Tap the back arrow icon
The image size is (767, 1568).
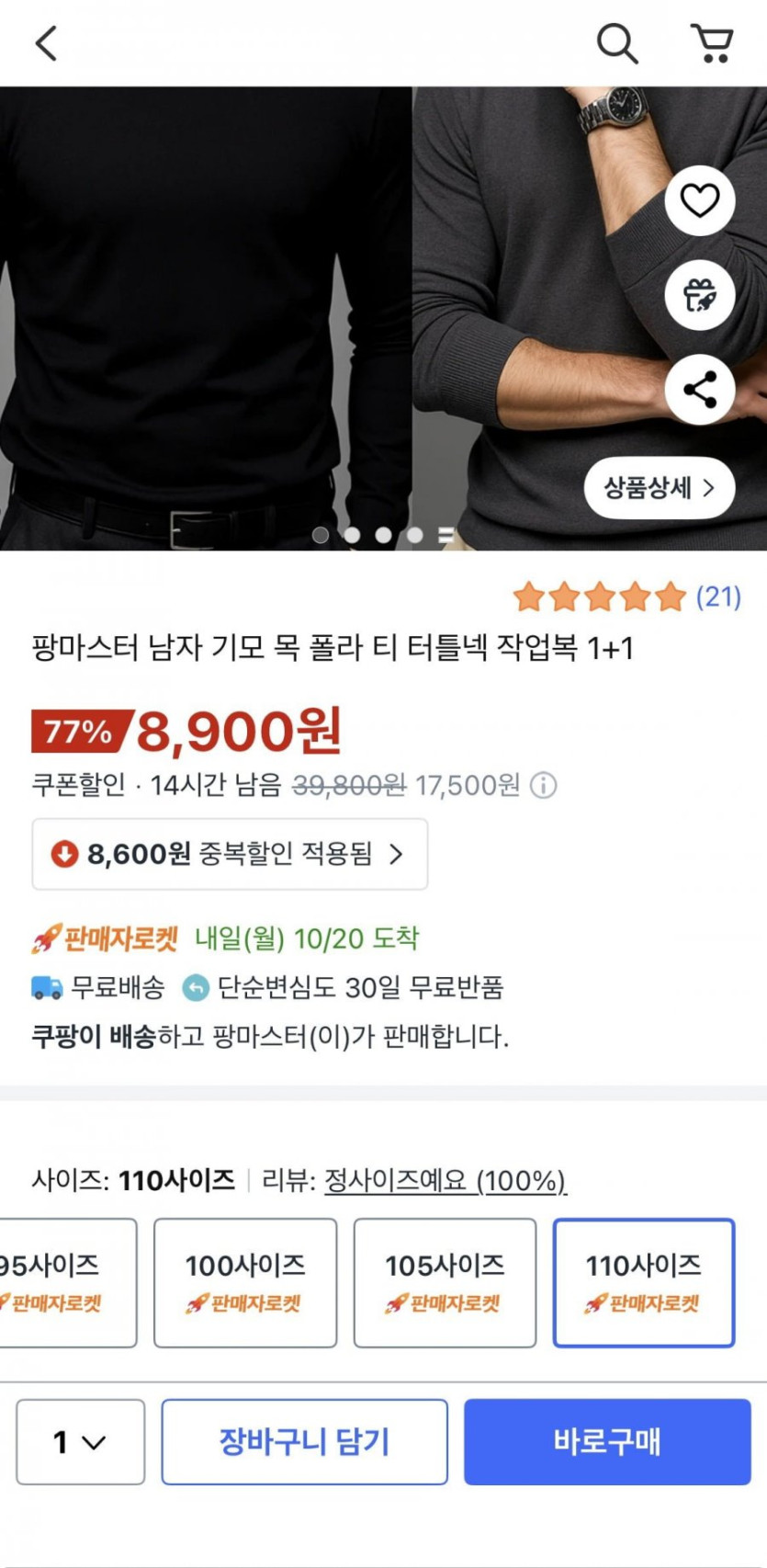[47, 43]
